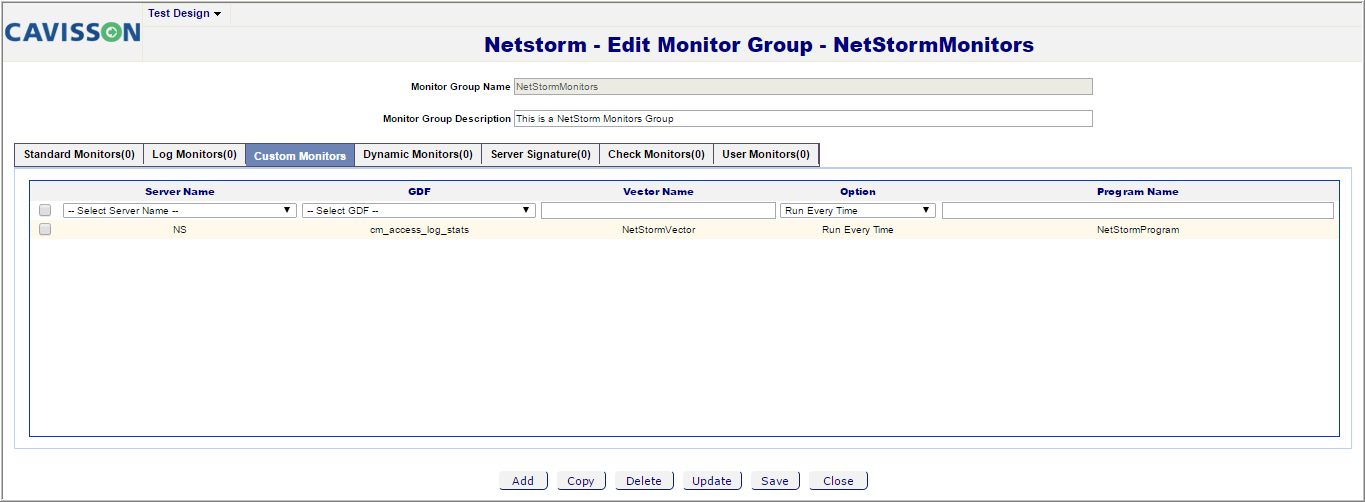Switch to Standard Monitors(0) tab

(x=79, y=154)
